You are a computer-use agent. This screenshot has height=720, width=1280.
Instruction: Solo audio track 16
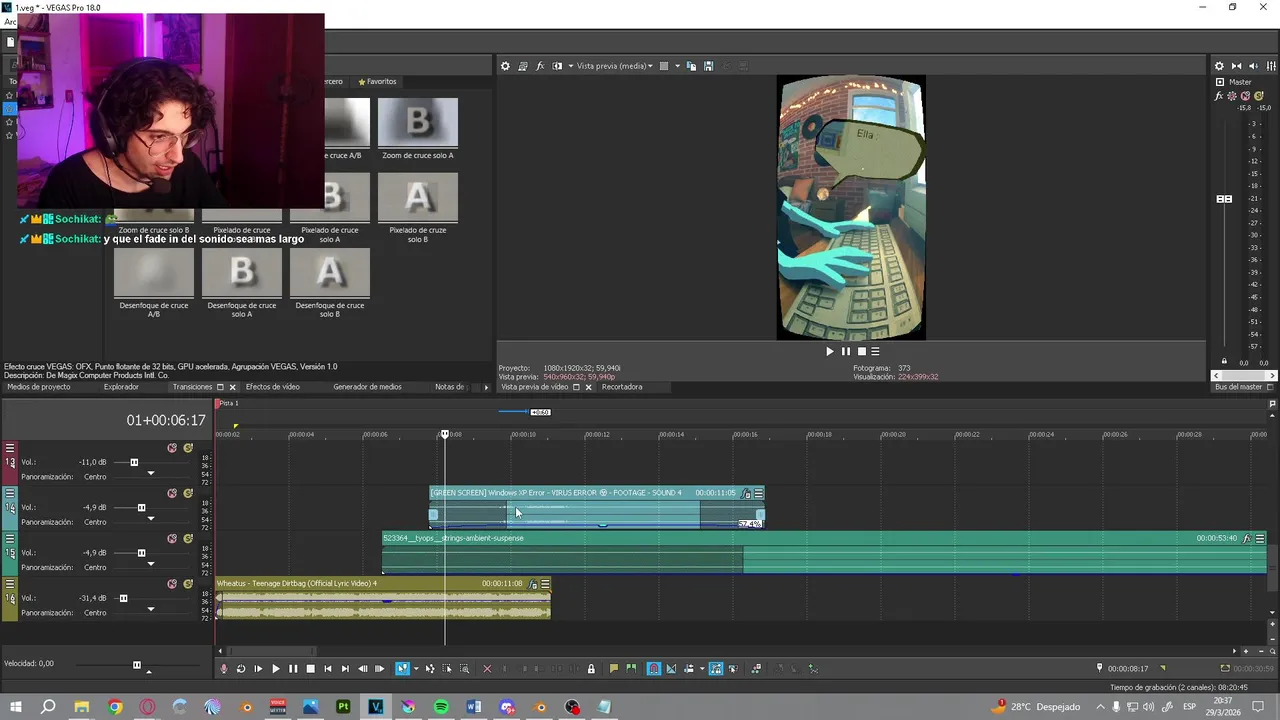[x=188, y=584]
